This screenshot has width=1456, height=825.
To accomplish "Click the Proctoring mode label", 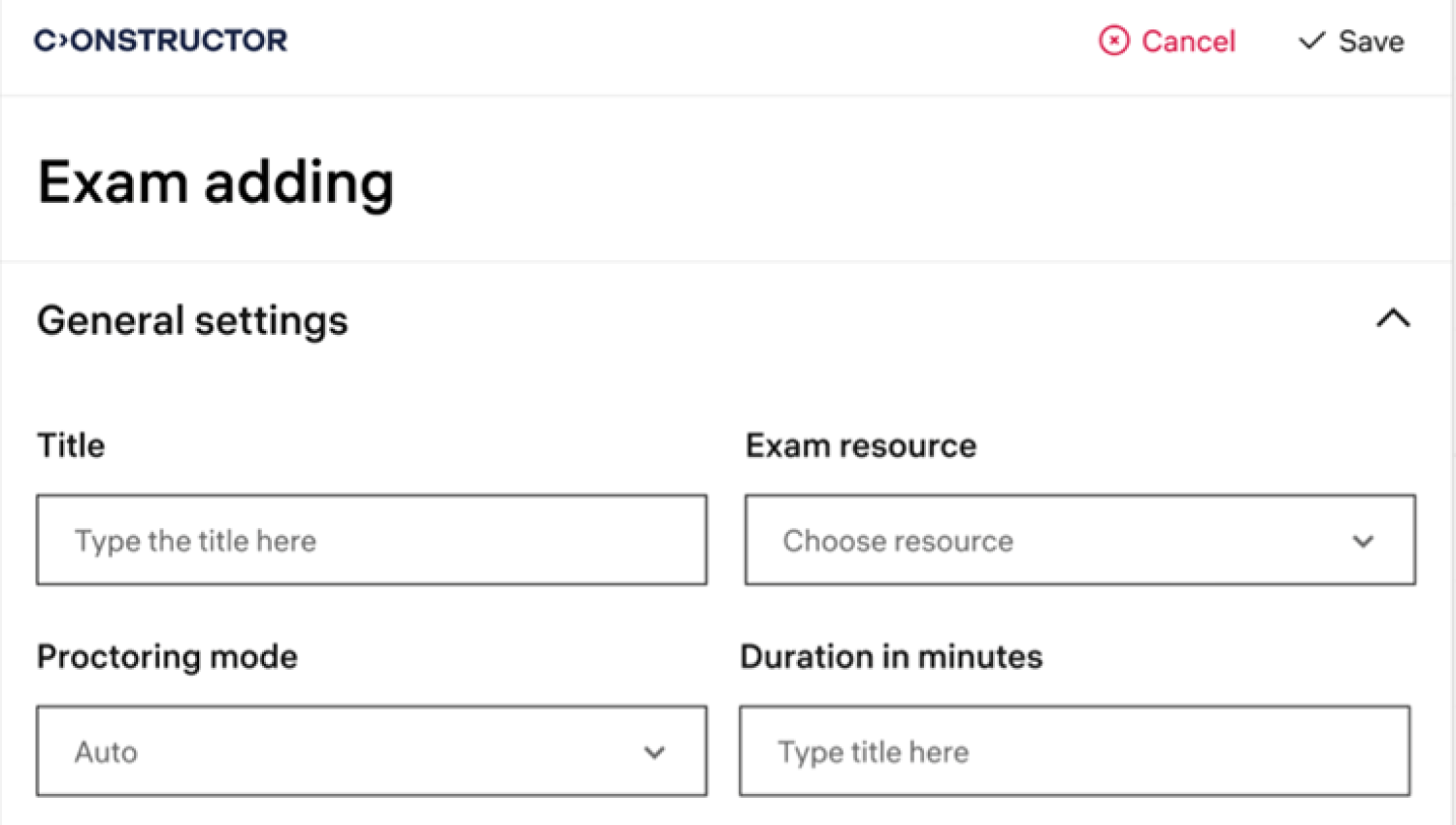I will pos(167,657).
